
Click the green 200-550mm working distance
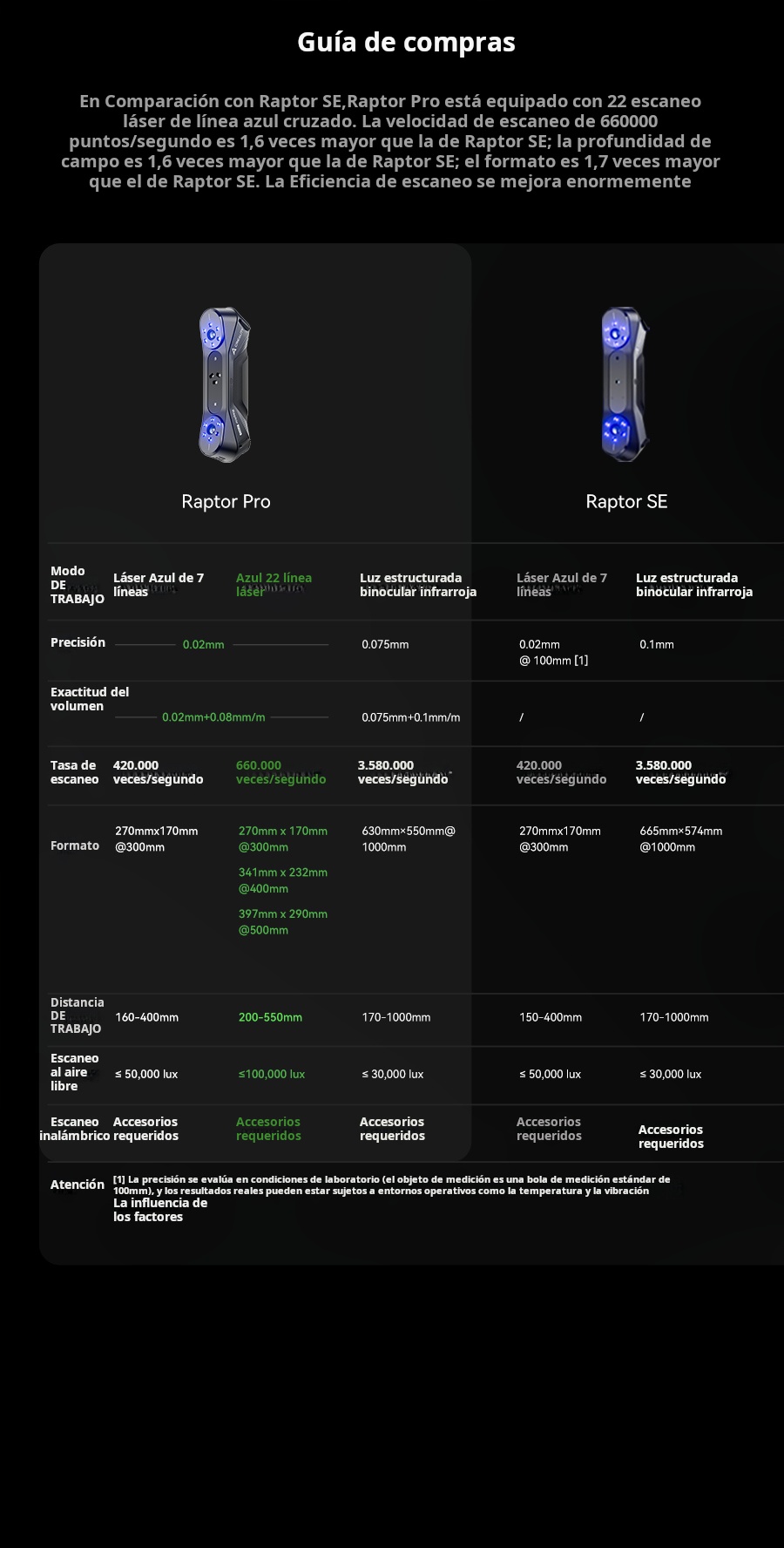[270, 1017]
